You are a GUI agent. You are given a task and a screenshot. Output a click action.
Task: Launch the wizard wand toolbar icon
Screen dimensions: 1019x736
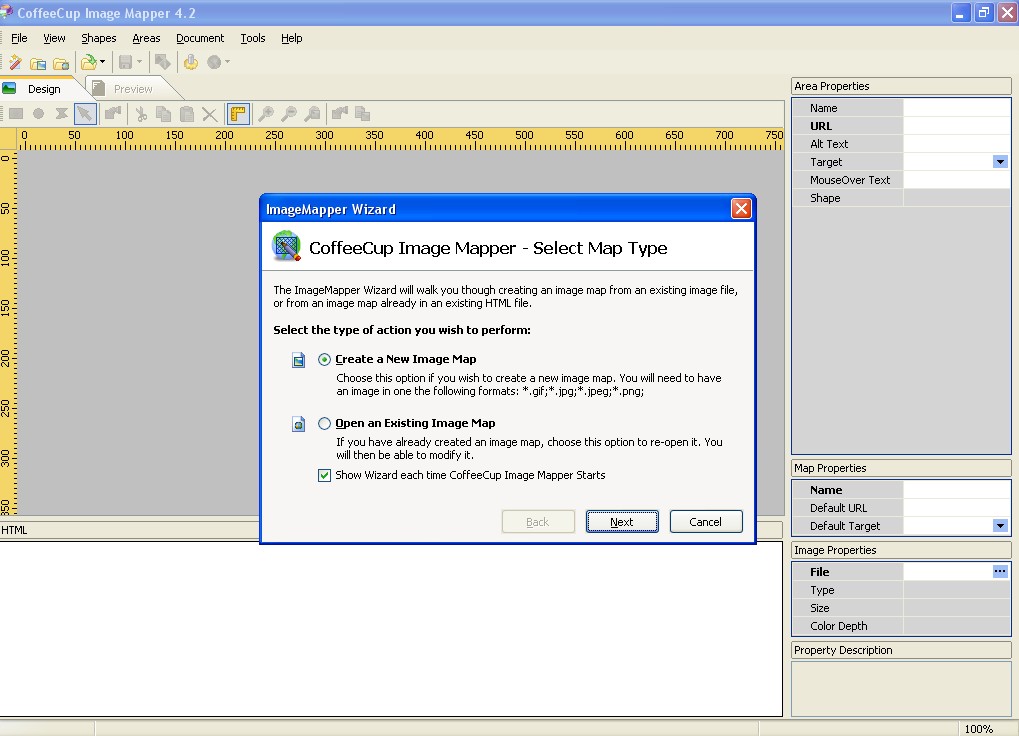pyautogui.click(x=15, y=62)
